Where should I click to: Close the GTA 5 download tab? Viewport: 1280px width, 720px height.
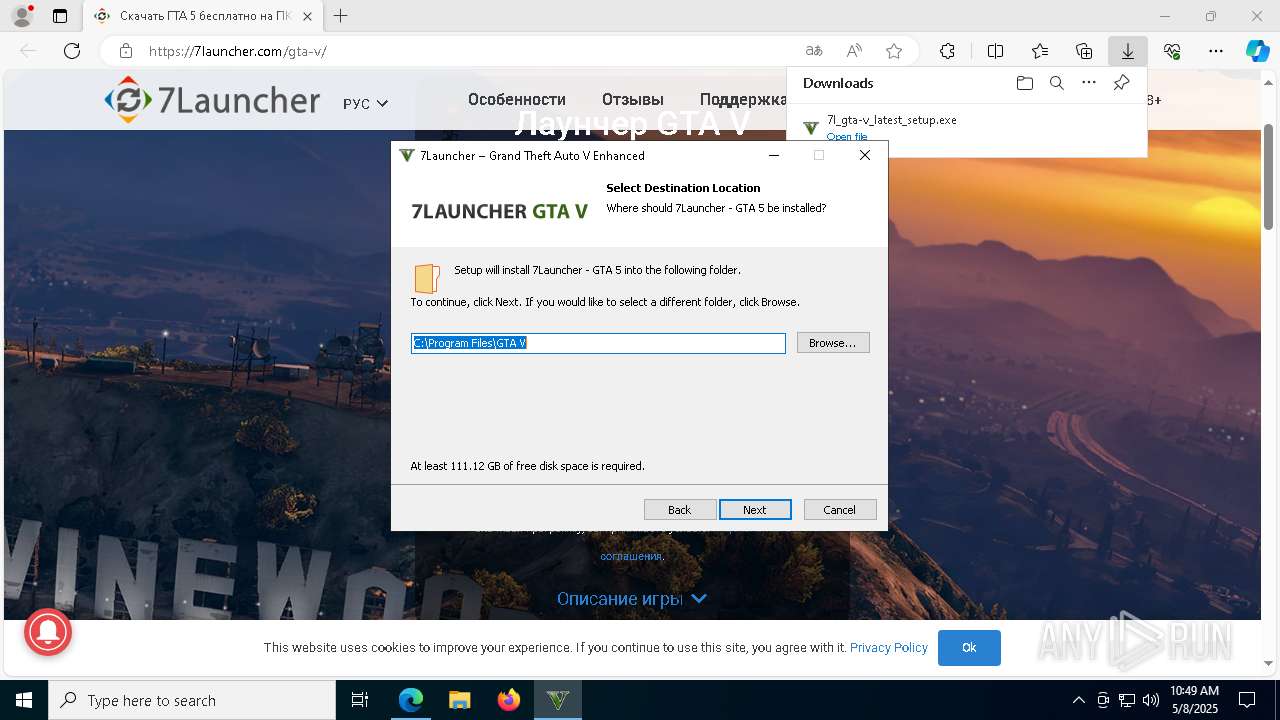pos(308,16)
